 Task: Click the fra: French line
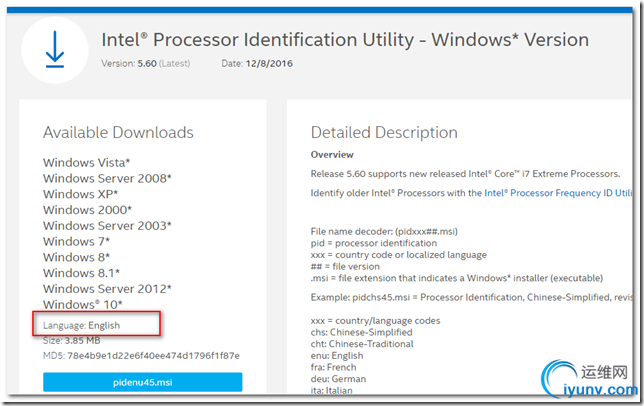334,367
